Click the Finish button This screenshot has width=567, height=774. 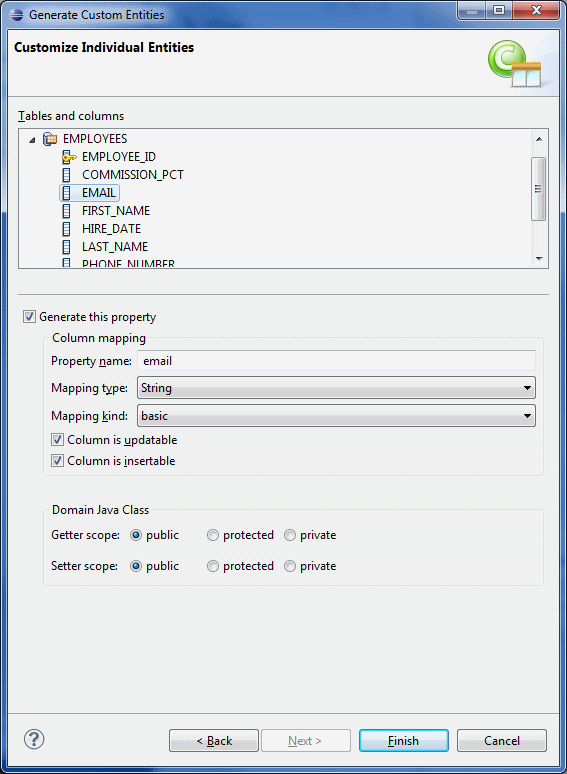pos(404,740)
